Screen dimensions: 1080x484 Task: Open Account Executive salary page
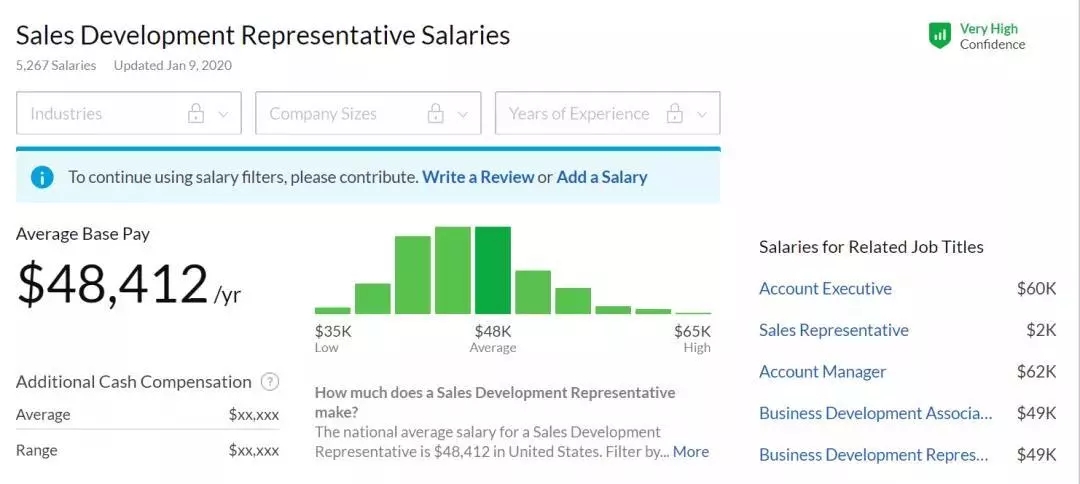[825, 289]
